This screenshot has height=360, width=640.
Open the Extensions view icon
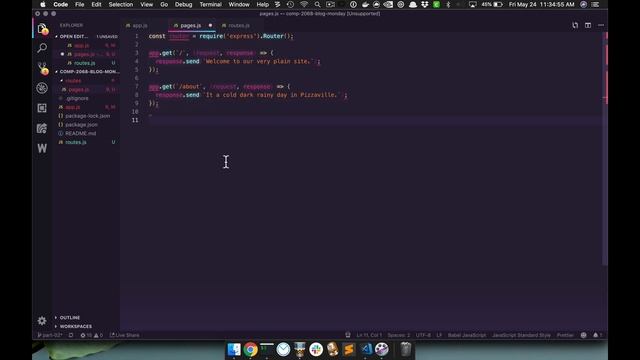[42, 108]
